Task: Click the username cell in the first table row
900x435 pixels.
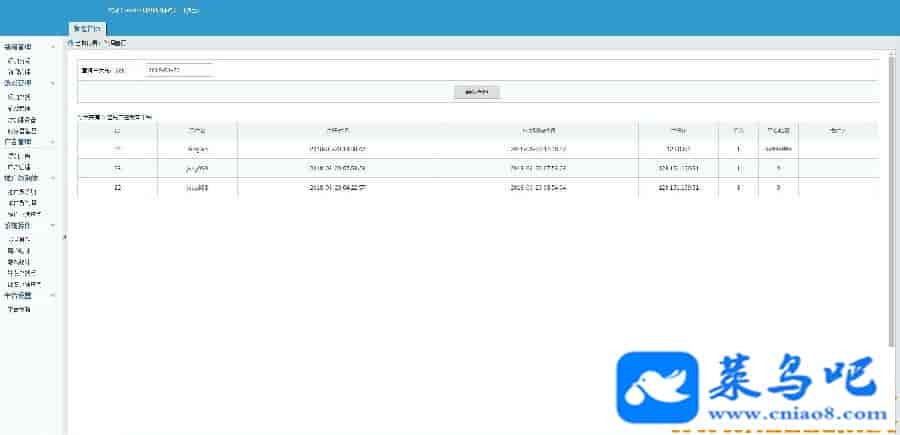Action: (197, 149)
